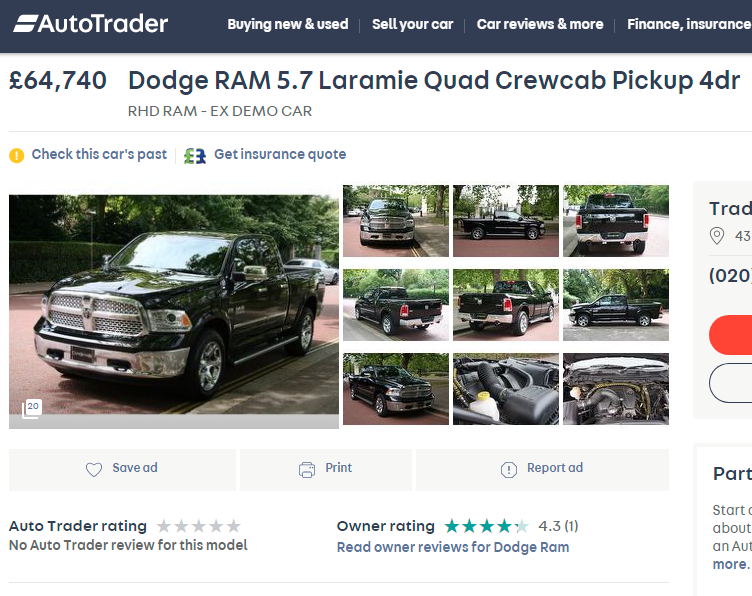Click Check this car's past link

pos(99,154)
